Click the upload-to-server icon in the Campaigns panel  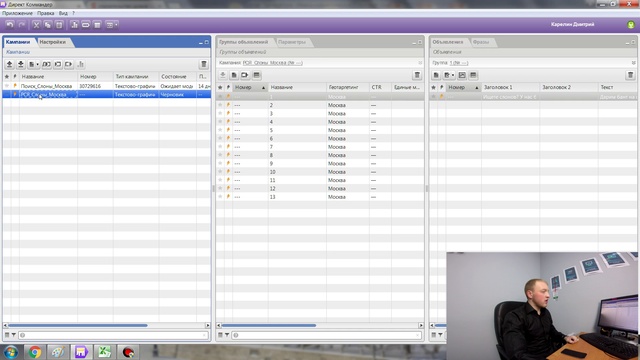(9, 64)
